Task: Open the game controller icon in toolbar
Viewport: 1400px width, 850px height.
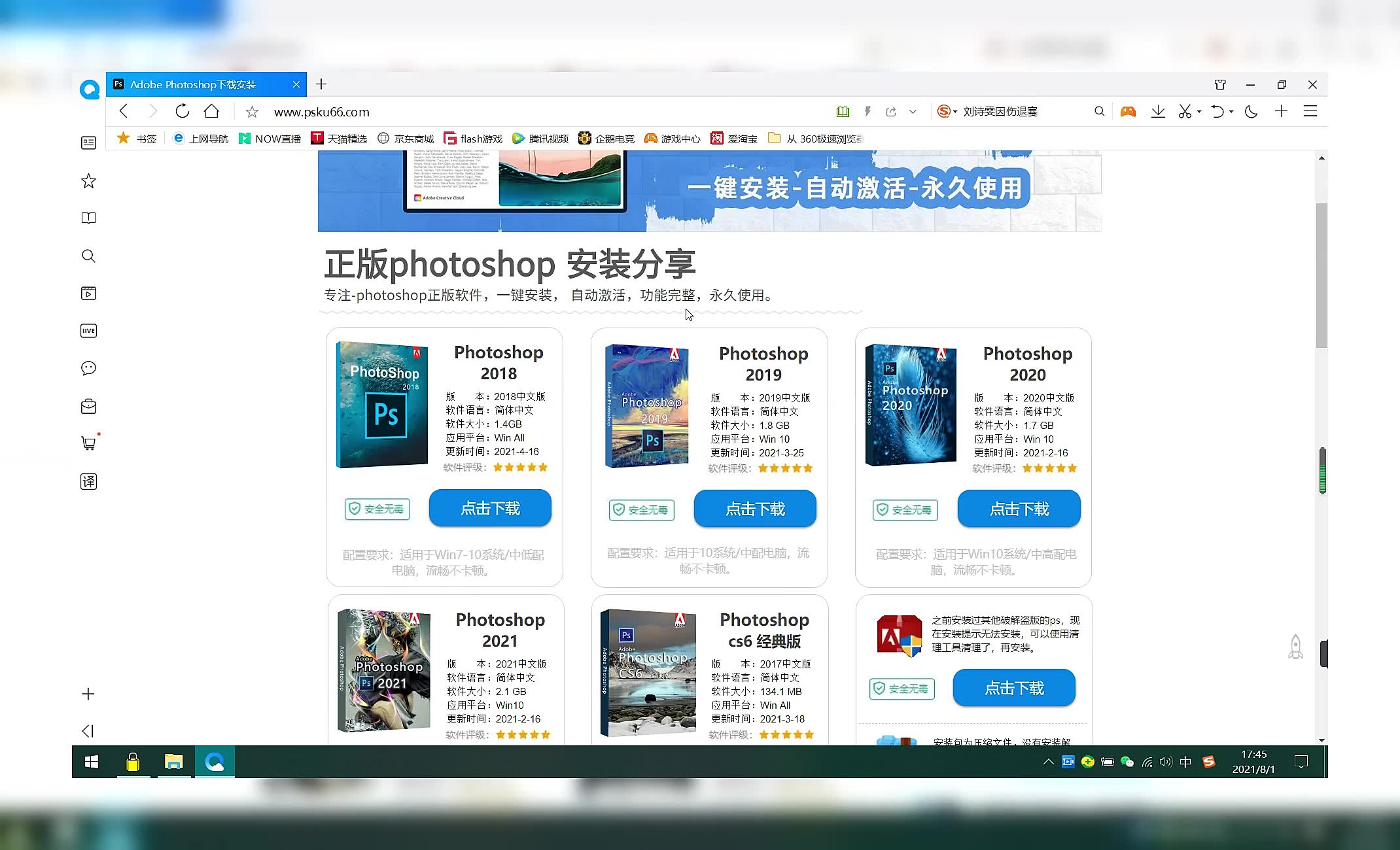Action: [x=1128, y=112]
